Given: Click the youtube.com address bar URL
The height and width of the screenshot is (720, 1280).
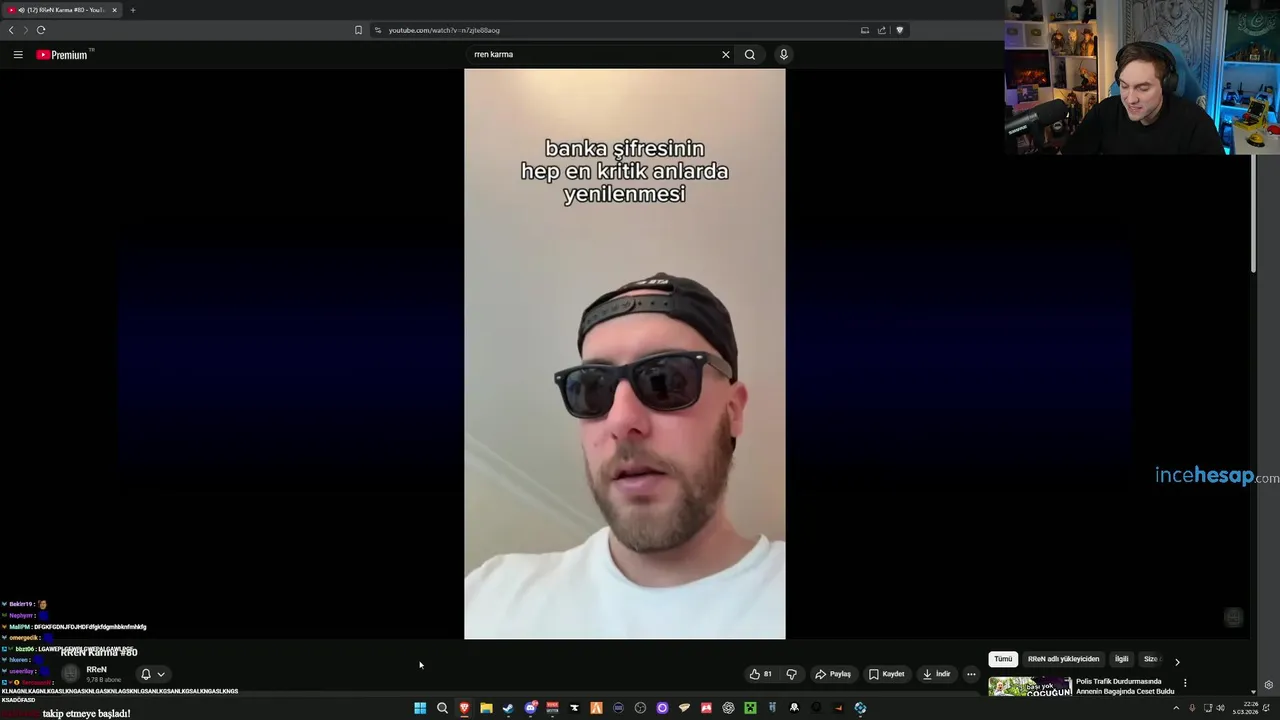Looking at the screenshot, I should [444, 30].
